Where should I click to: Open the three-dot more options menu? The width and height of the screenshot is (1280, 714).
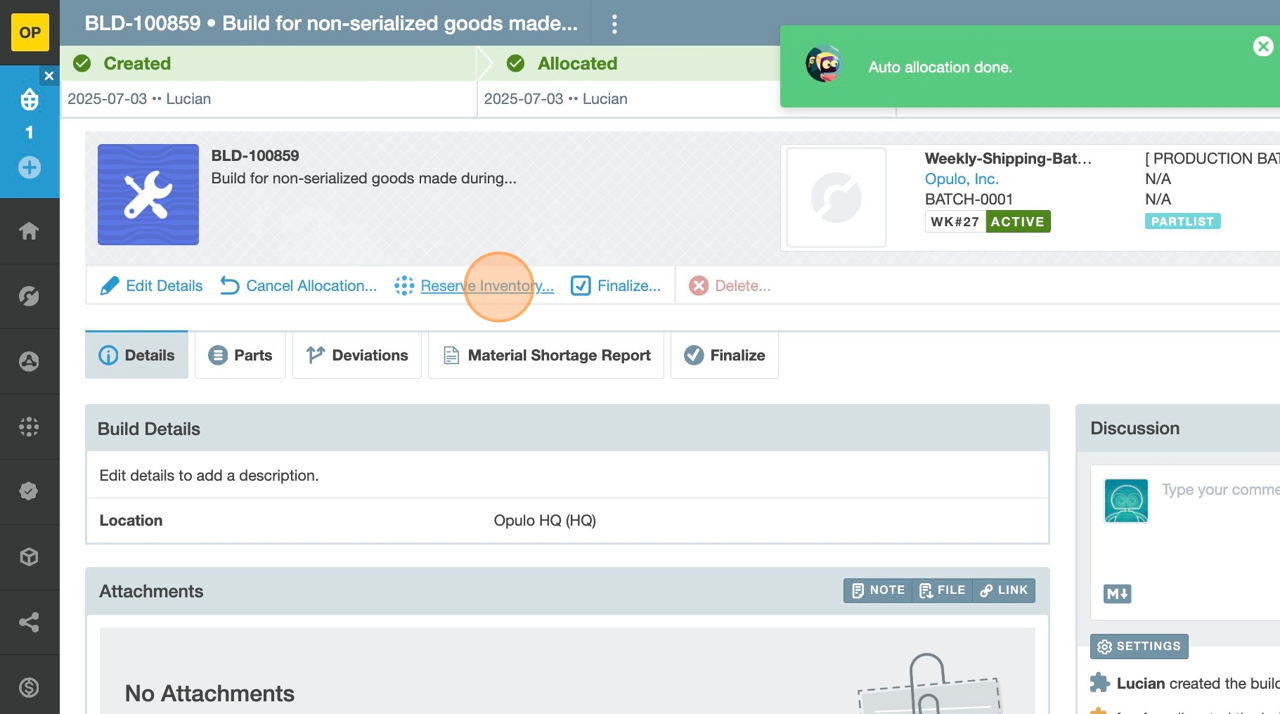pyautogui.click(x=614, y=24)
